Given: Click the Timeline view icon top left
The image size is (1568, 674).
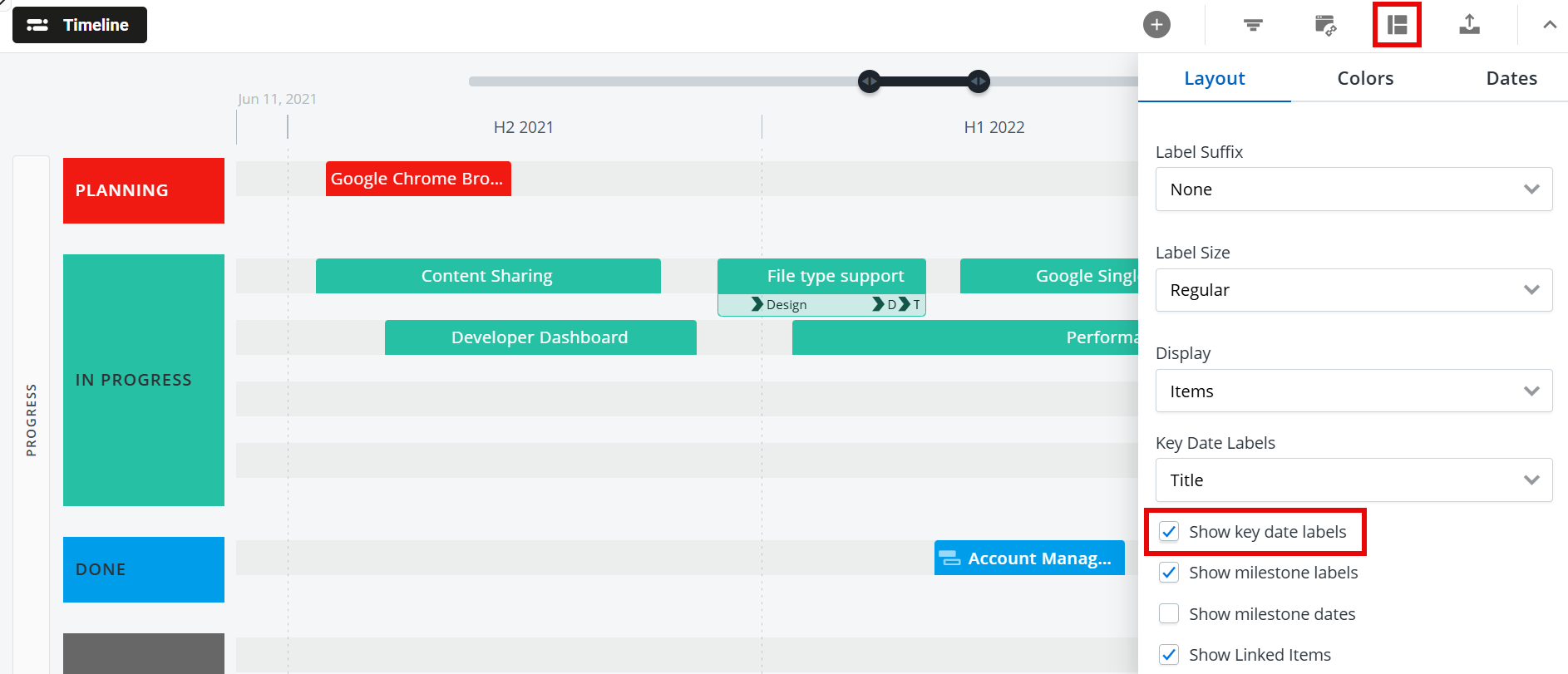Looking at the screenshot, I should tap(38, 24).
